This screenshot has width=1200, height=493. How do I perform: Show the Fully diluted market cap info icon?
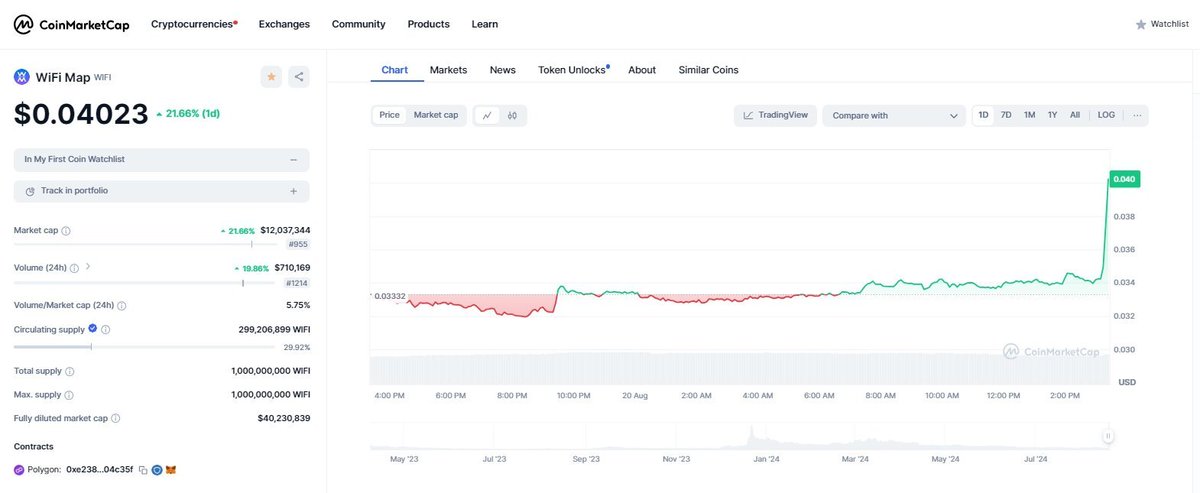pyautogui.click(x=116, y=419)
